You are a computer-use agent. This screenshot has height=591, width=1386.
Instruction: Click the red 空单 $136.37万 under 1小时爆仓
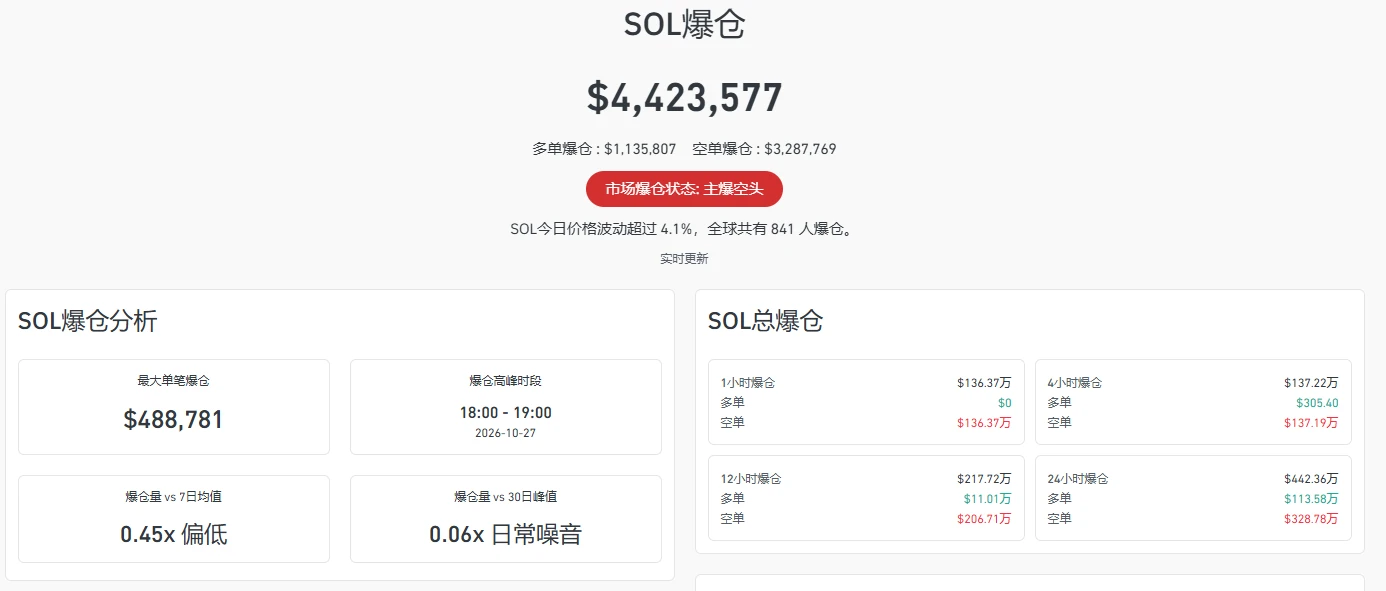984,423
